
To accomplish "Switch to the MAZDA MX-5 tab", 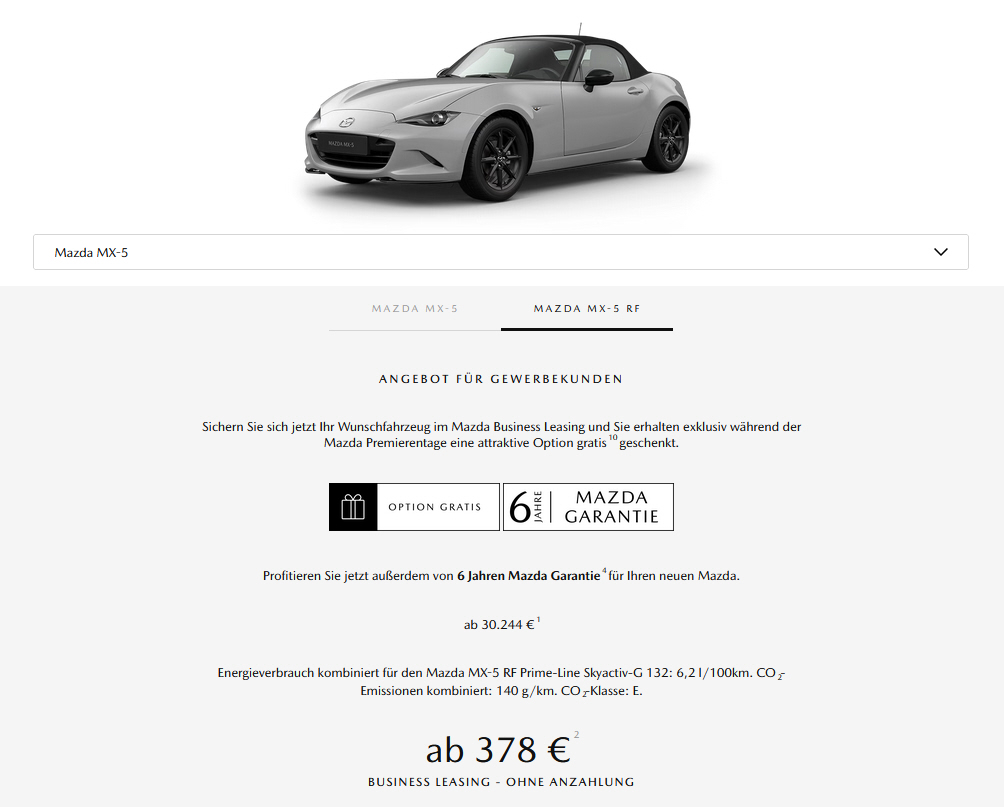I will (x=415, y=309).
